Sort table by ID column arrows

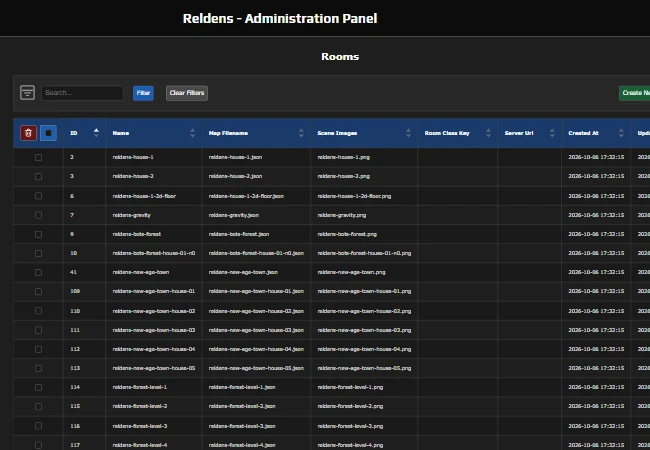point(96,133)
